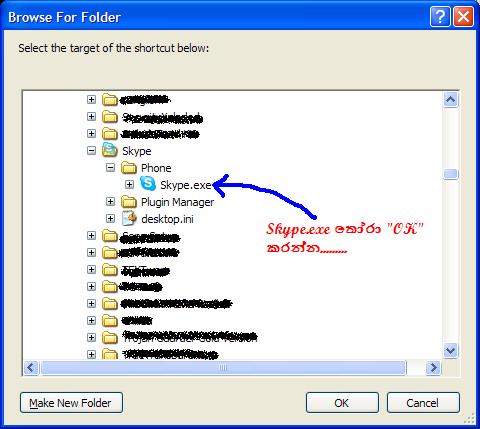Click the OK button

pos(342,403)
